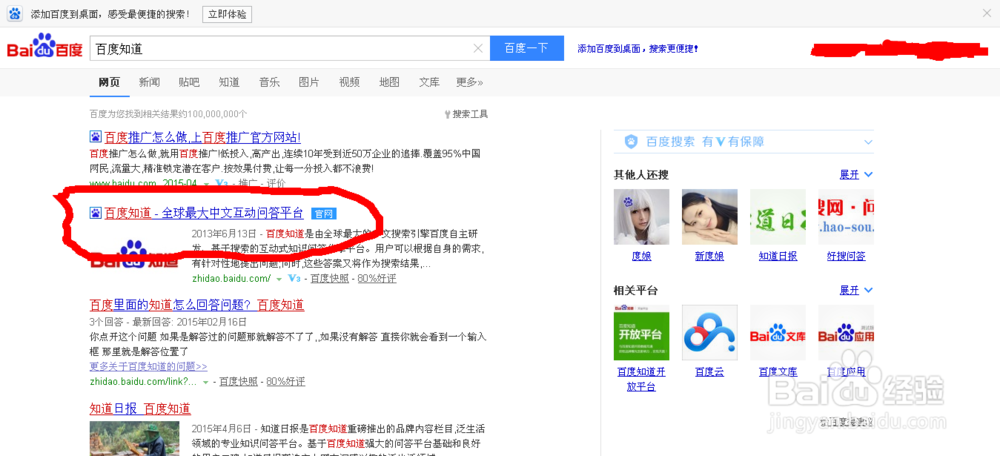Click the 度娘 thumbnail image
Screen dimensions: 1000x456
(642, 217)
